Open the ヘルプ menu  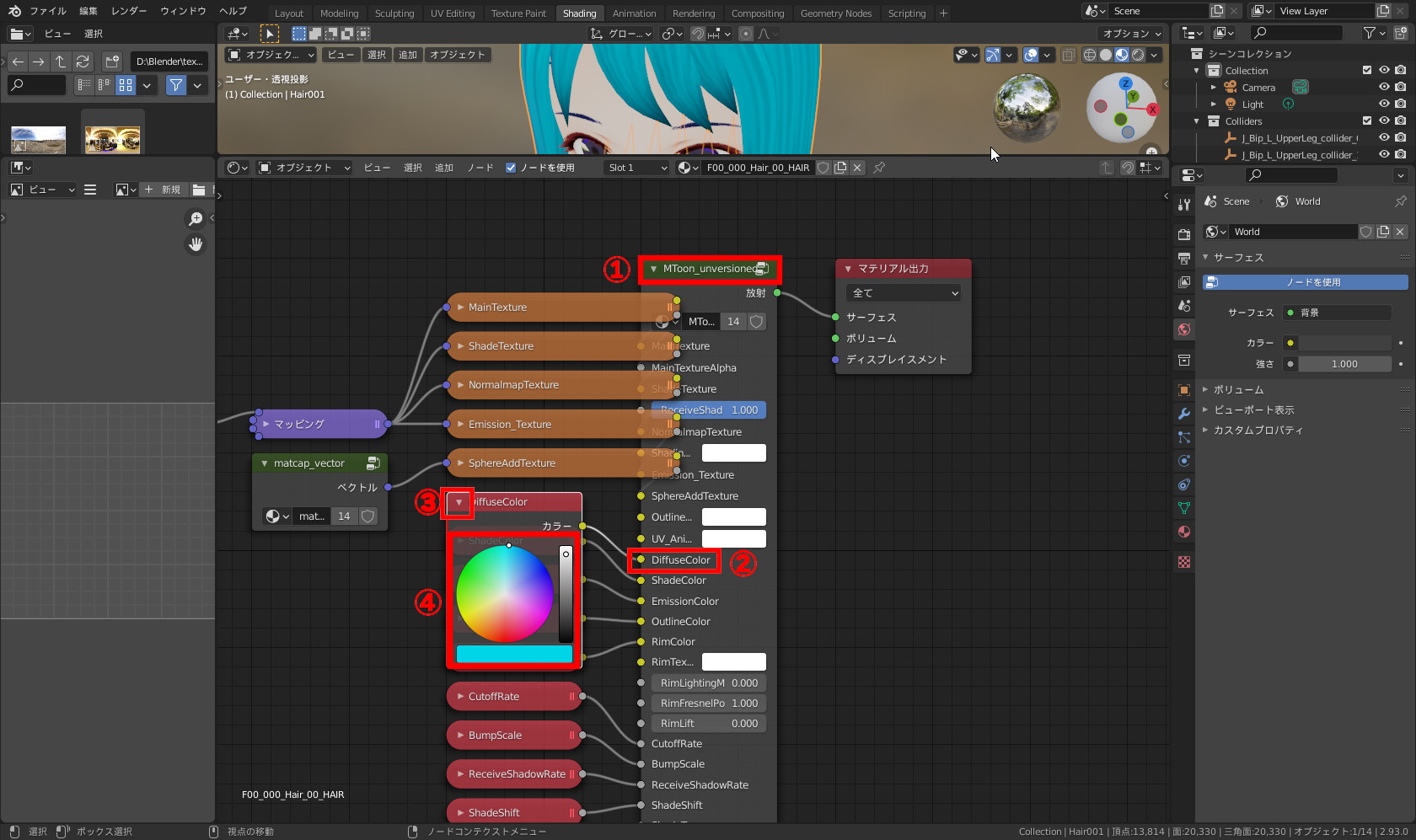[233, 11]
